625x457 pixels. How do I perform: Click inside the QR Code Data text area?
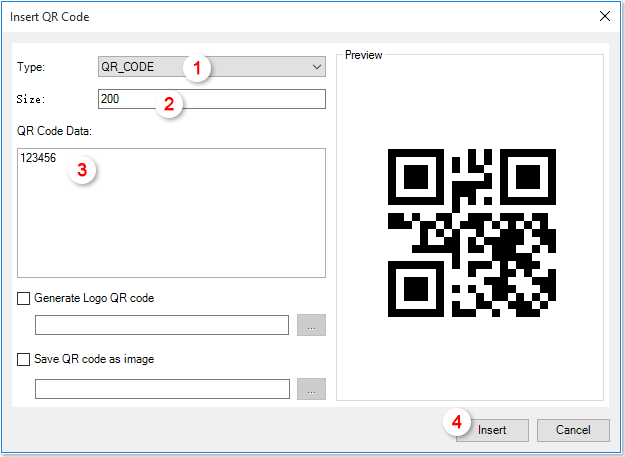pos(171,213)
